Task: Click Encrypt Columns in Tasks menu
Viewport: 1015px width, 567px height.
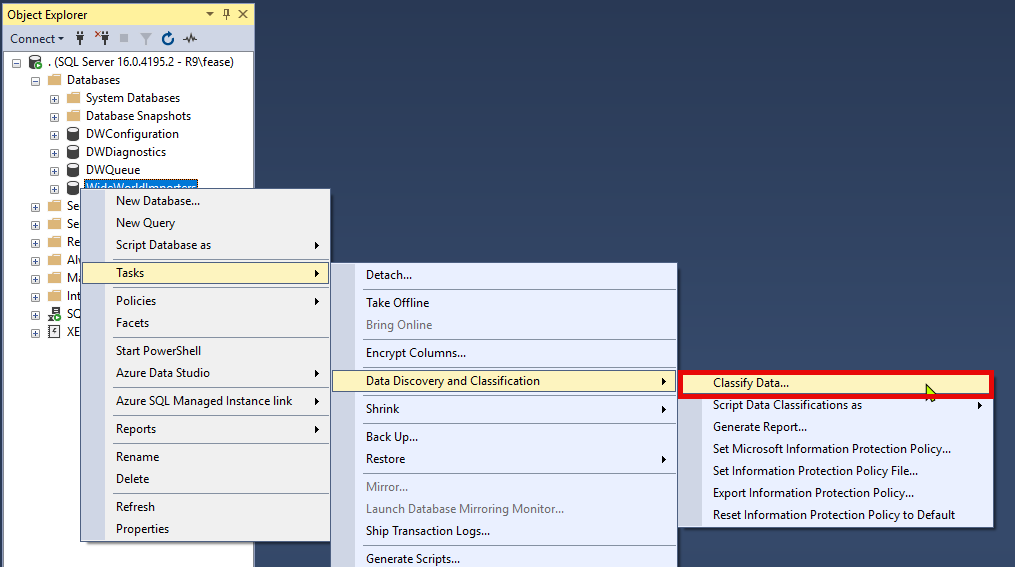Action: tap(415, 353)
